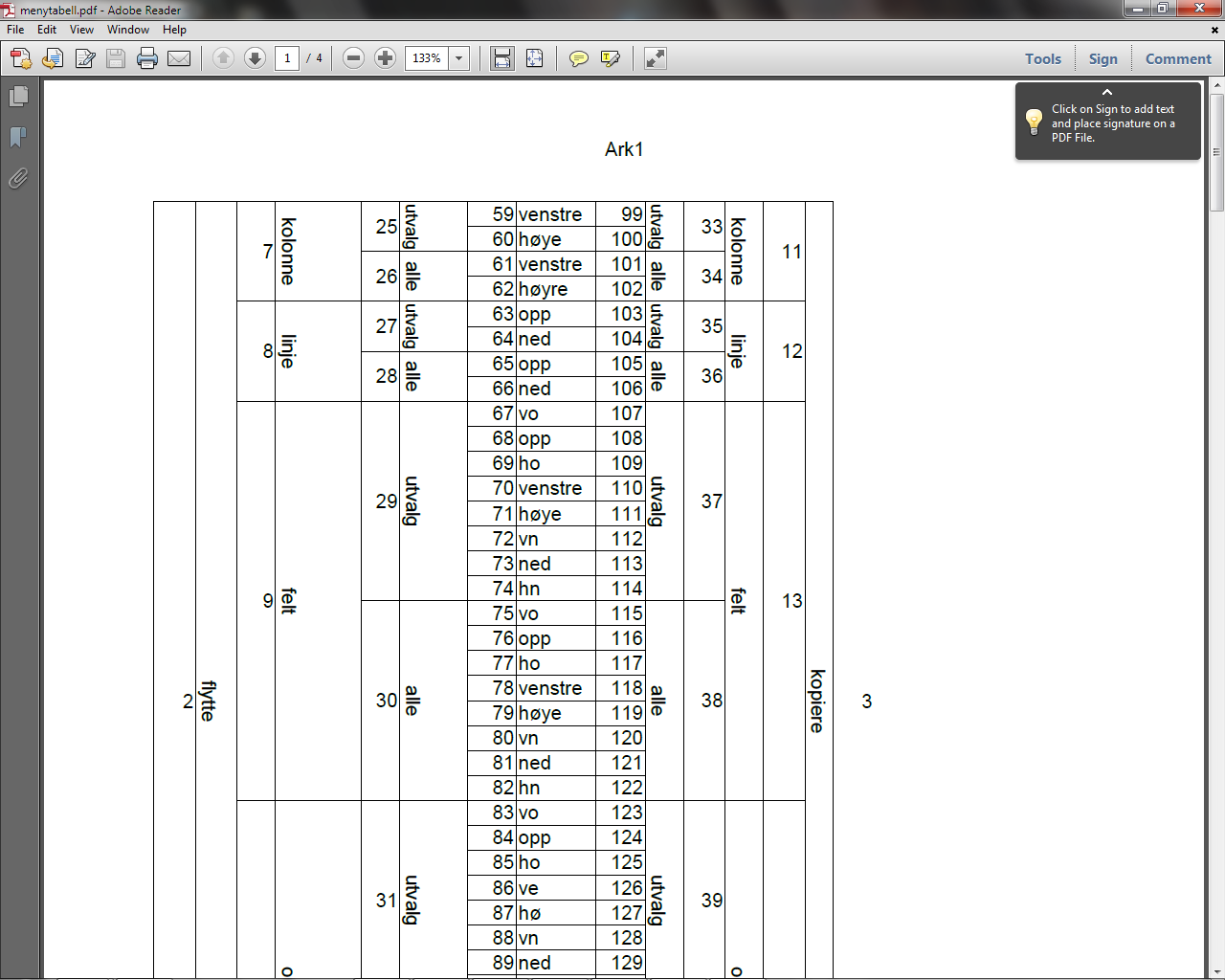This screenshot has width=1225, height=980.
Task: Click the Save floppy disk icon
Action: [x=116, y=58]
